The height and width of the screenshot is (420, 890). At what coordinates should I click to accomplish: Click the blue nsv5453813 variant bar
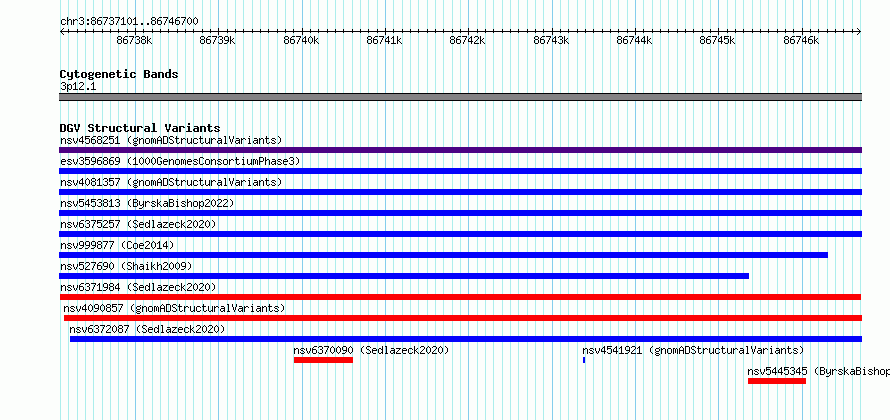click(x=460, y=213)
